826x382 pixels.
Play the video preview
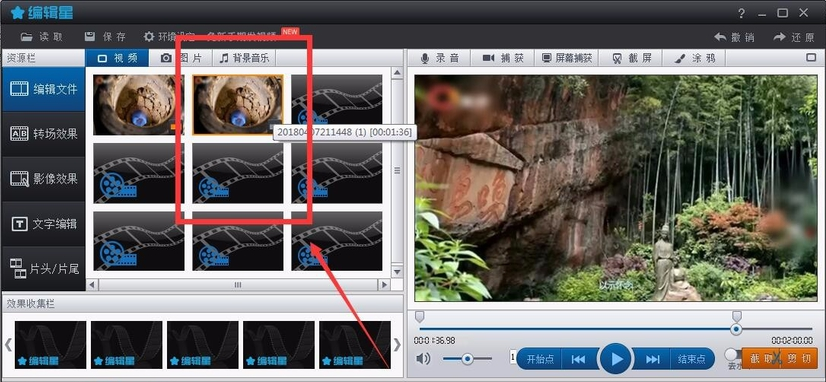pos(615,359)
